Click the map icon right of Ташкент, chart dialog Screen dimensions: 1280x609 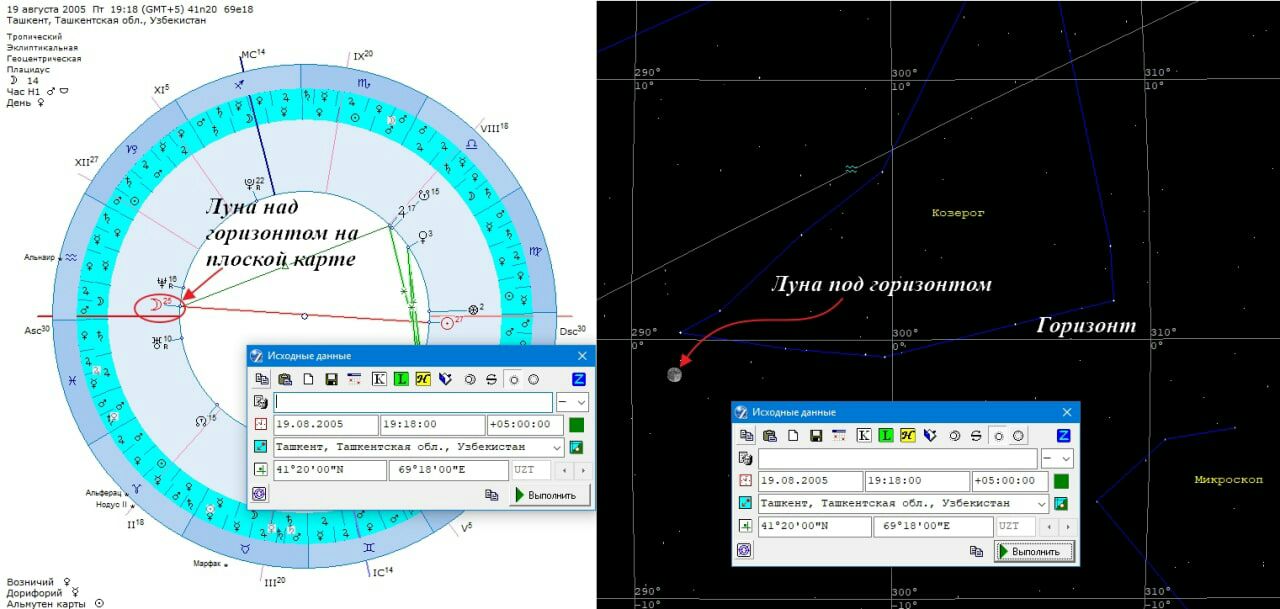click(x=576, y=447)
